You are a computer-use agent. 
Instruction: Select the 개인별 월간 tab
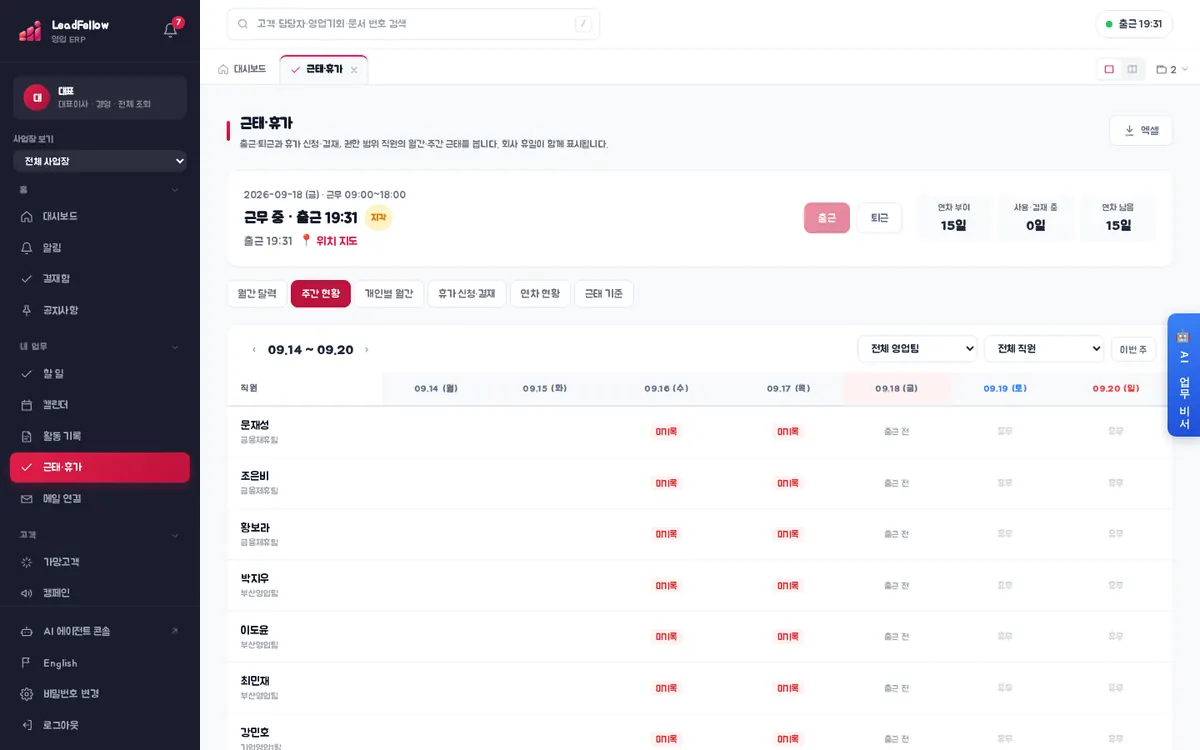[389, 294]
